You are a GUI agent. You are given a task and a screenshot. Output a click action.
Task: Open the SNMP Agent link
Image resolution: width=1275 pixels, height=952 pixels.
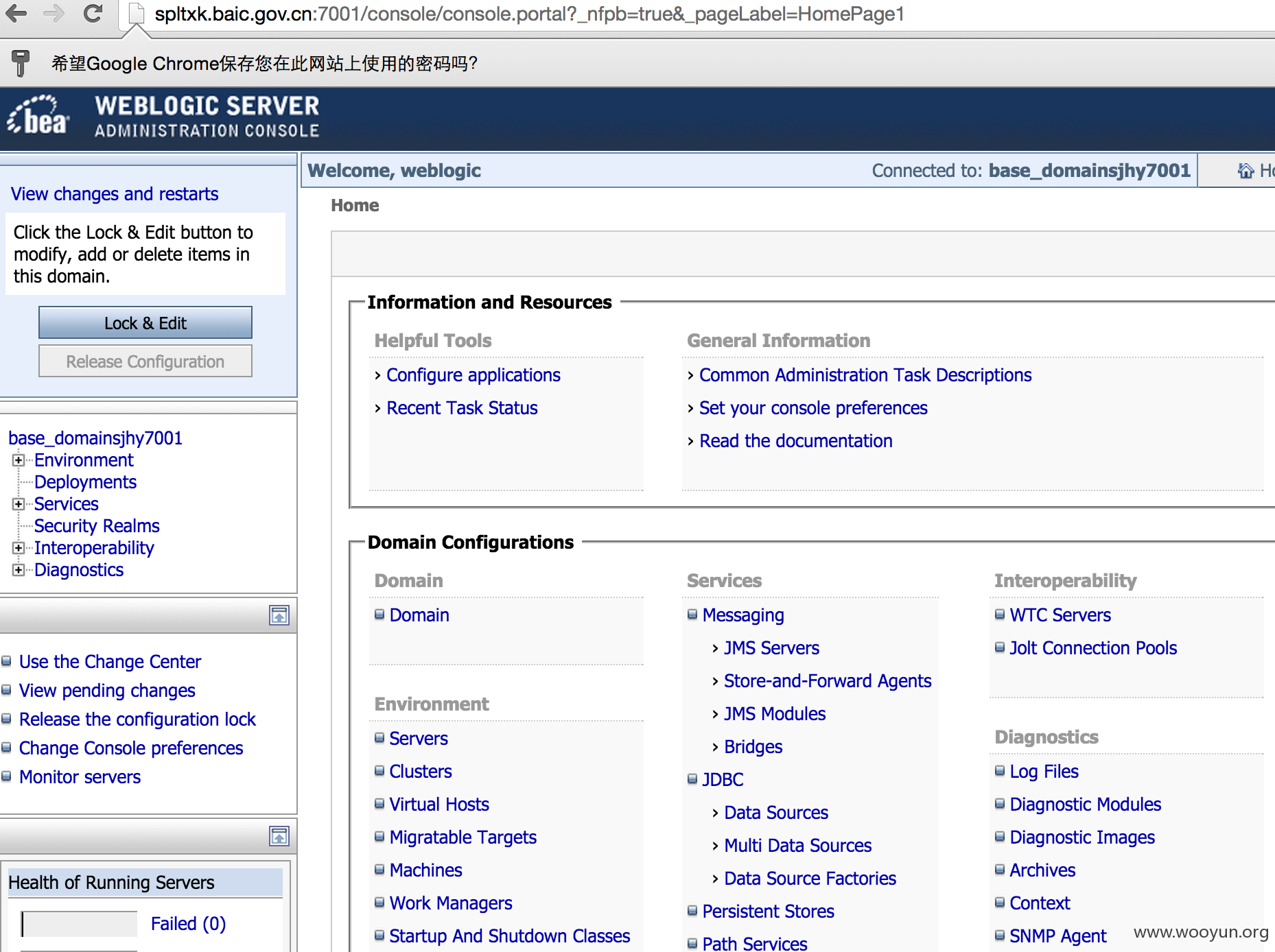[1058, 936]
